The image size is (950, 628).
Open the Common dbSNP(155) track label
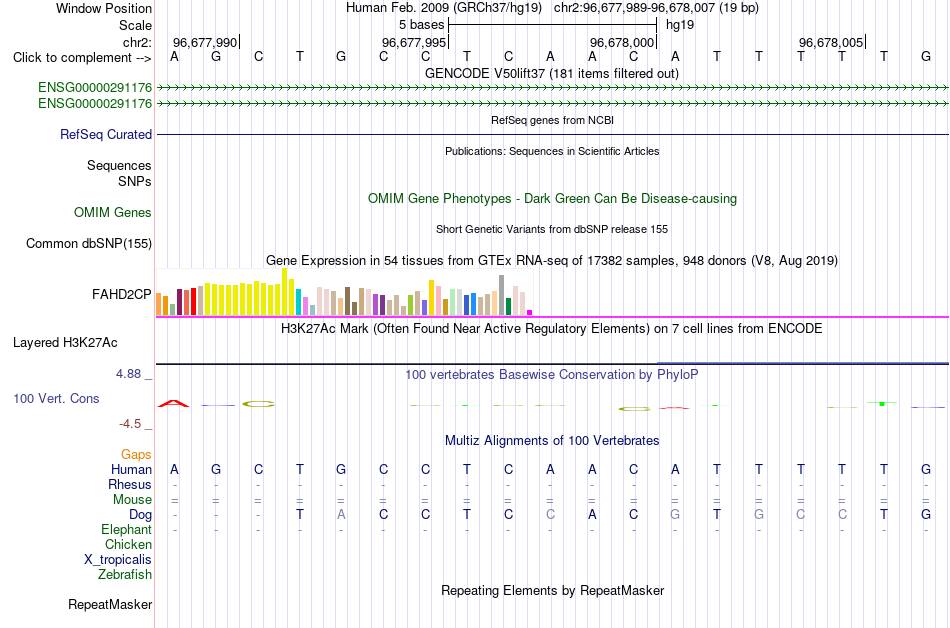(88, 243)
